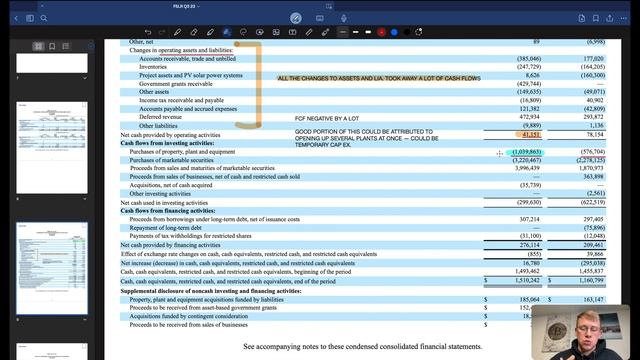Screen dimensions: 640x360
Task: Choose the thickest stroke width
Action: point(369,32)
